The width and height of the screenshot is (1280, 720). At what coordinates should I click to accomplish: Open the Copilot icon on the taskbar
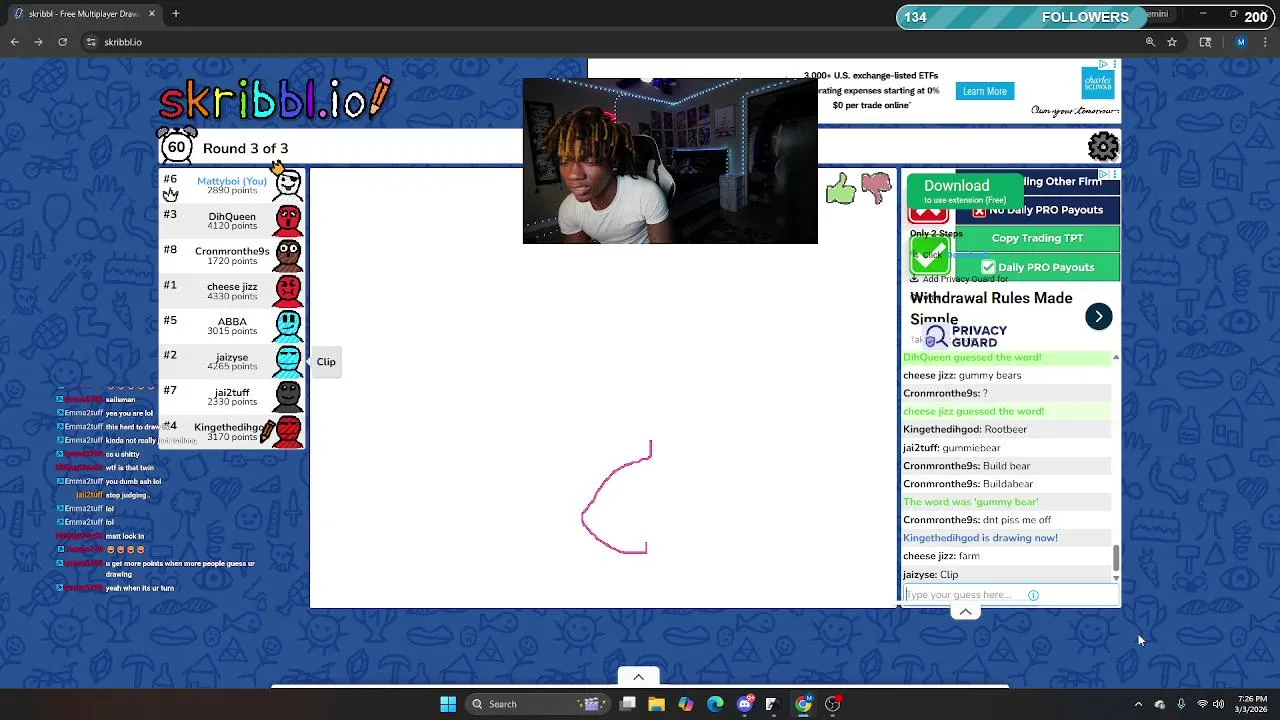686,704
